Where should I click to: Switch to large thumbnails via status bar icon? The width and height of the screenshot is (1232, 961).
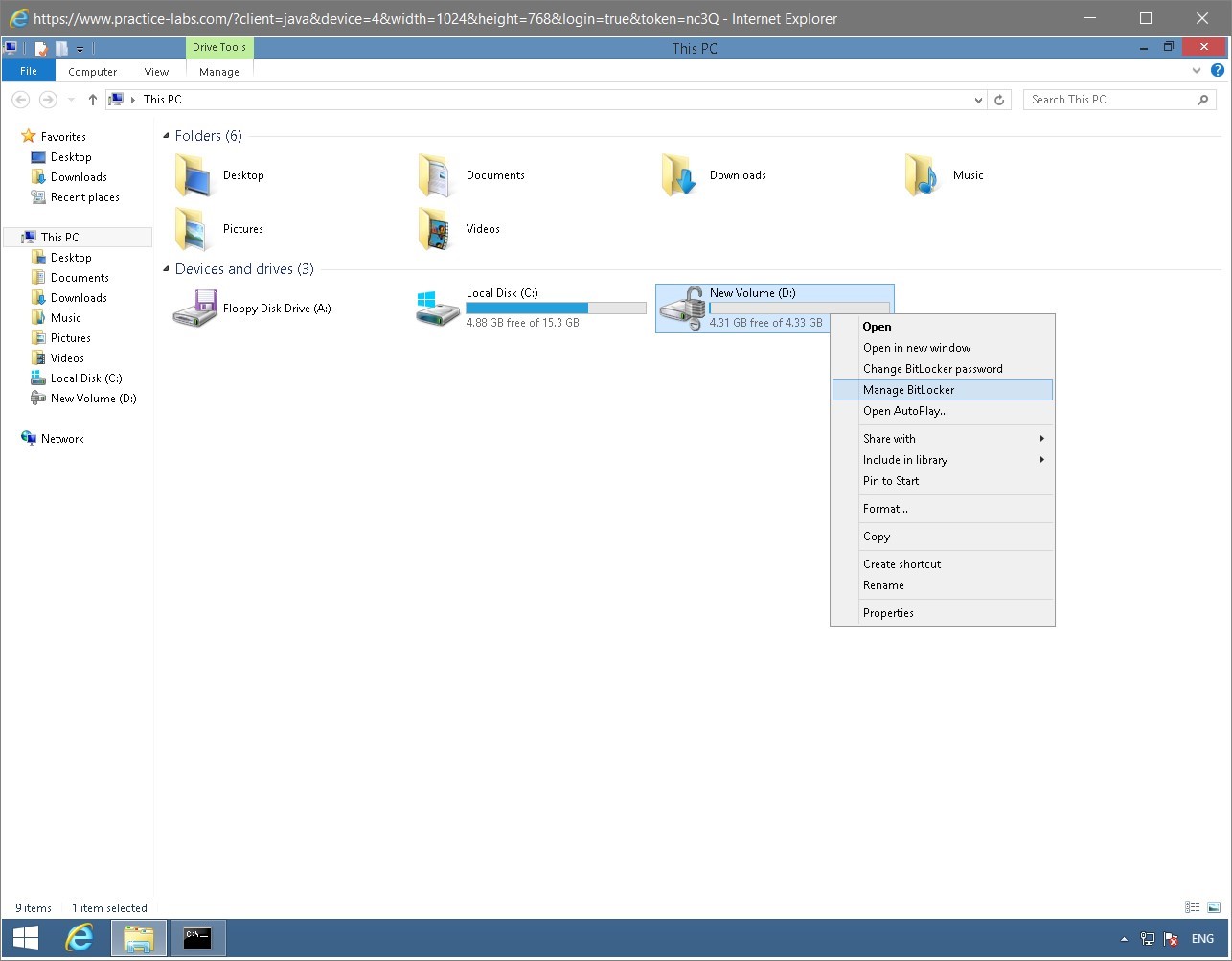(x=1212, y=906)
